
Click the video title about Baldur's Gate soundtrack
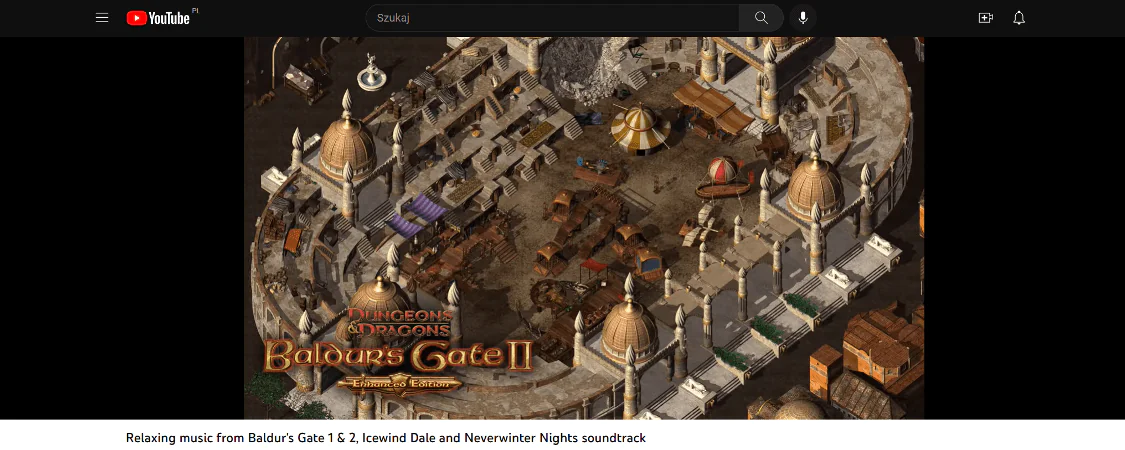(386, 437)
